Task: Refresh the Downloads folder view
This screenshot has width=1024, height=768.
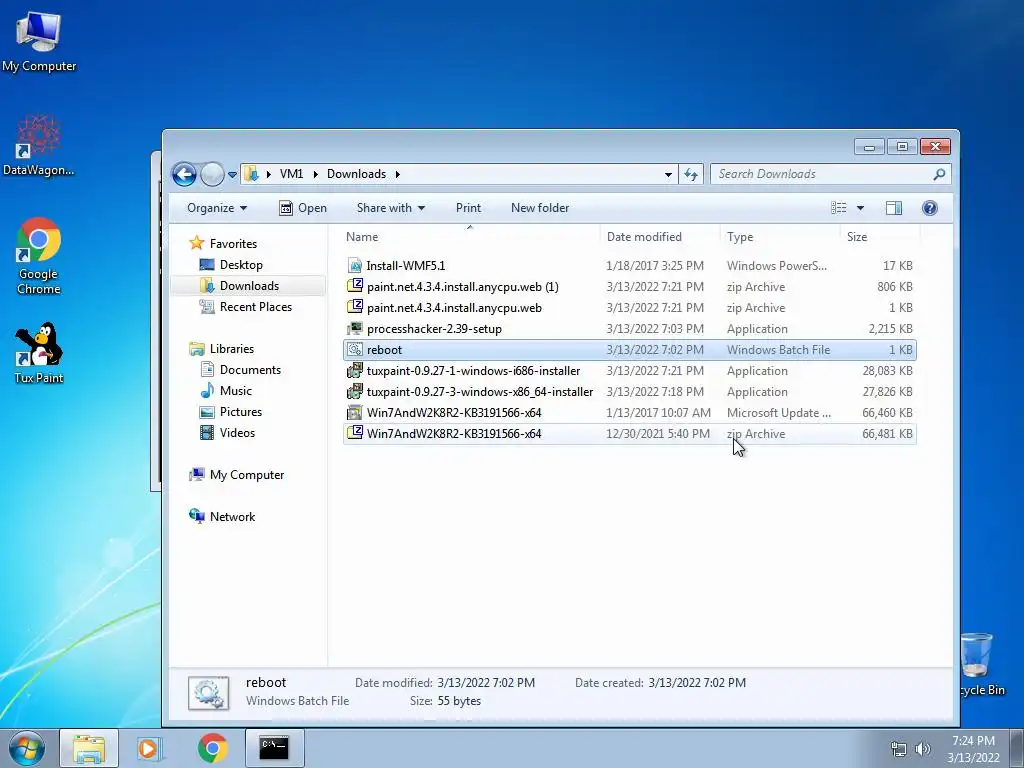Action: (x=691, y=174)
